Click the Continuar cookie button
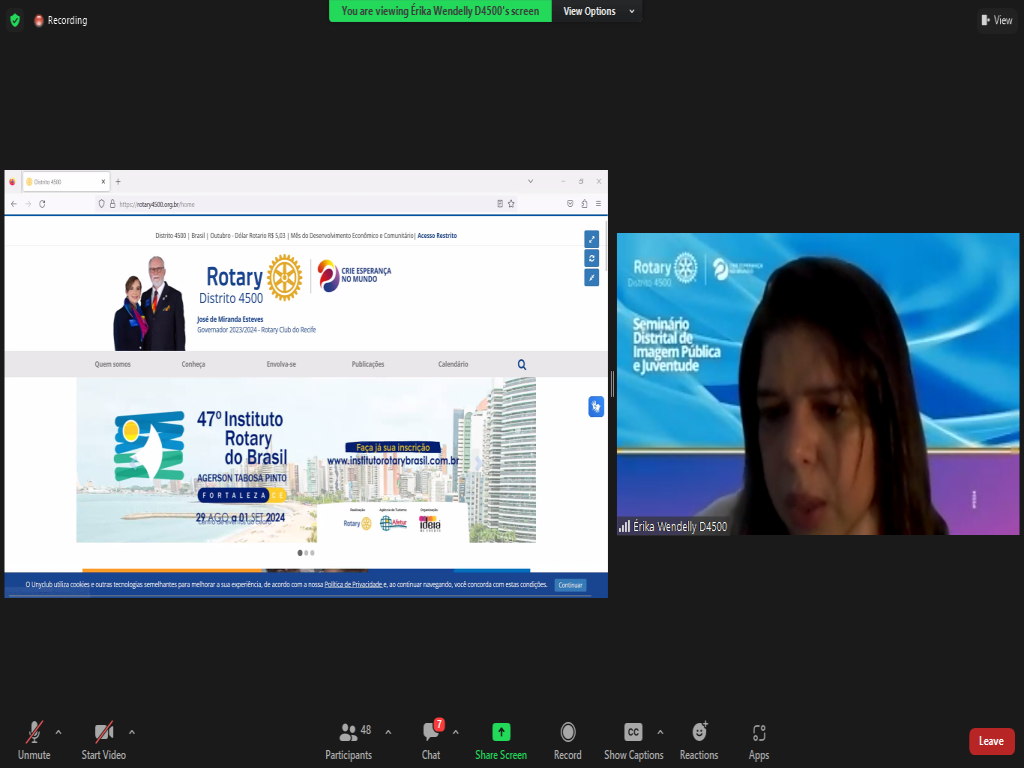This screenshot has width=1024, height=768. pos(570,585)
